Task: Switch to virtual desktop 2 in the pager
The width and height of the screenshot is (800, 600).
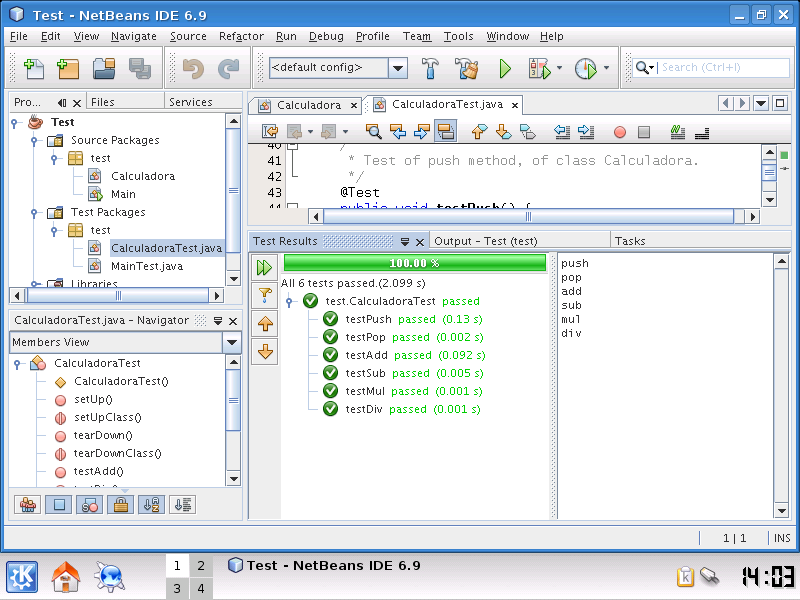Action: 201,565
